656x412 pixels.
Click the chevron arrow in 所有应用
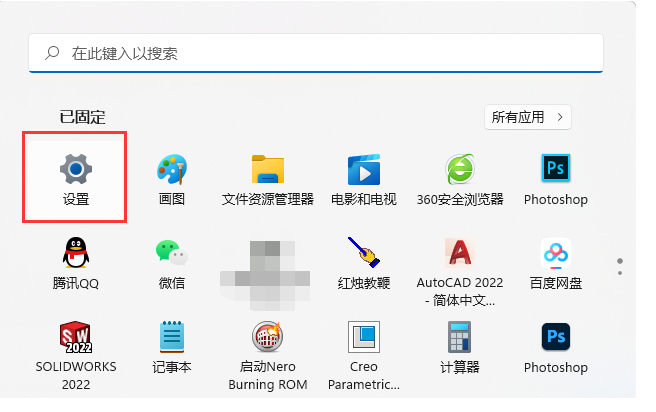tap(560, 118)
